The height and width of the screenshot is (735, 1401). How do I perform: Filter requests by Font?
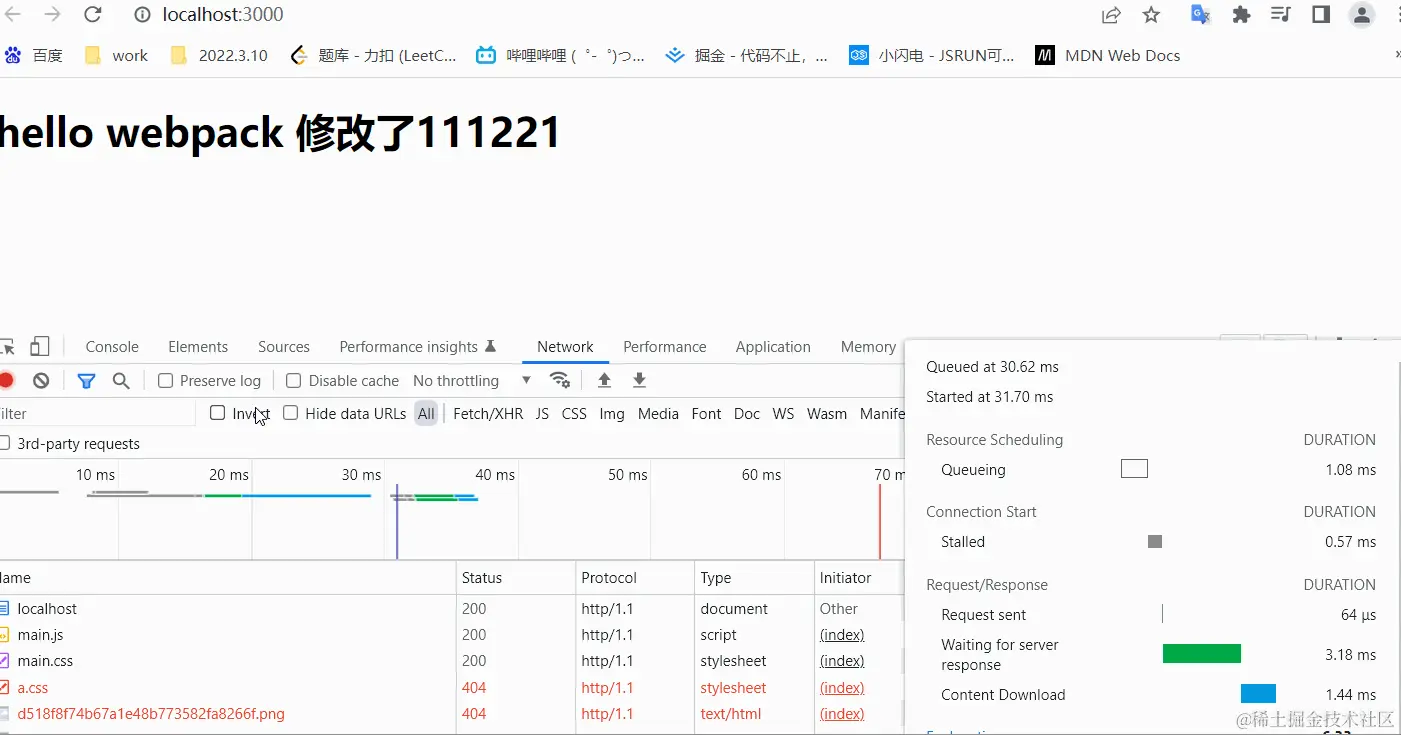click(x=706, y=414)
